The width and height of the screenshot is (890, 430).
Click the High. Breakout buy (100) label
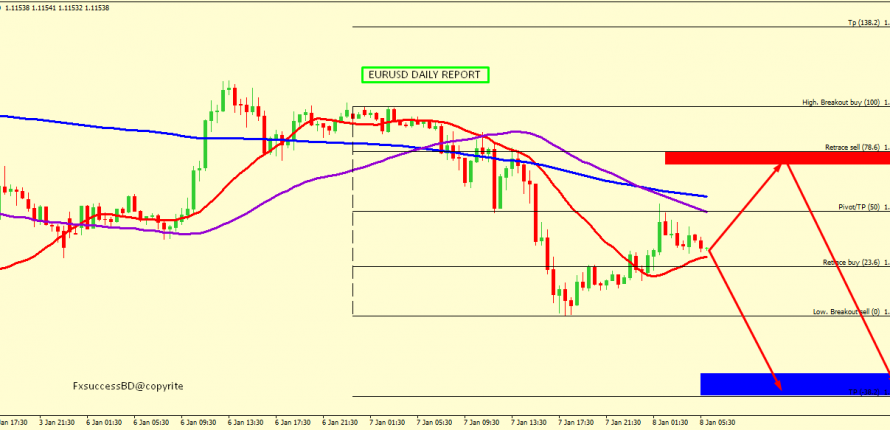(841, 102)
